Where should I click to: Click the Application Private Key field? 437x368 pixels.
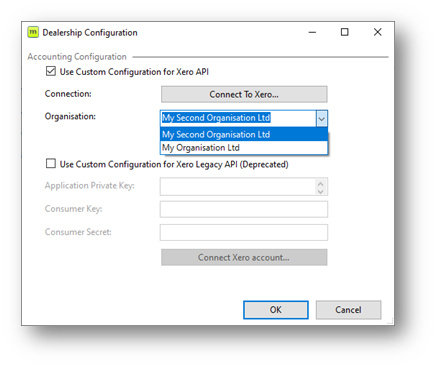click(x=238, y=186)
